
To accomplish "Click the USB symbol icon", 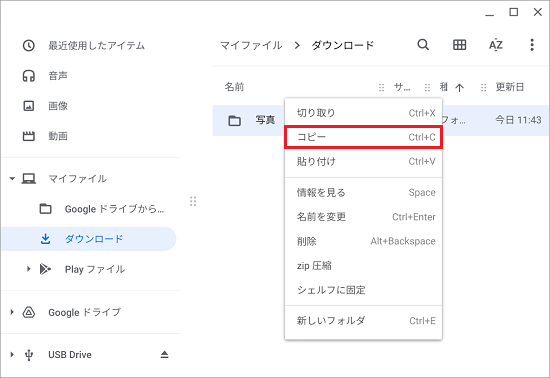I will (29, 355).
